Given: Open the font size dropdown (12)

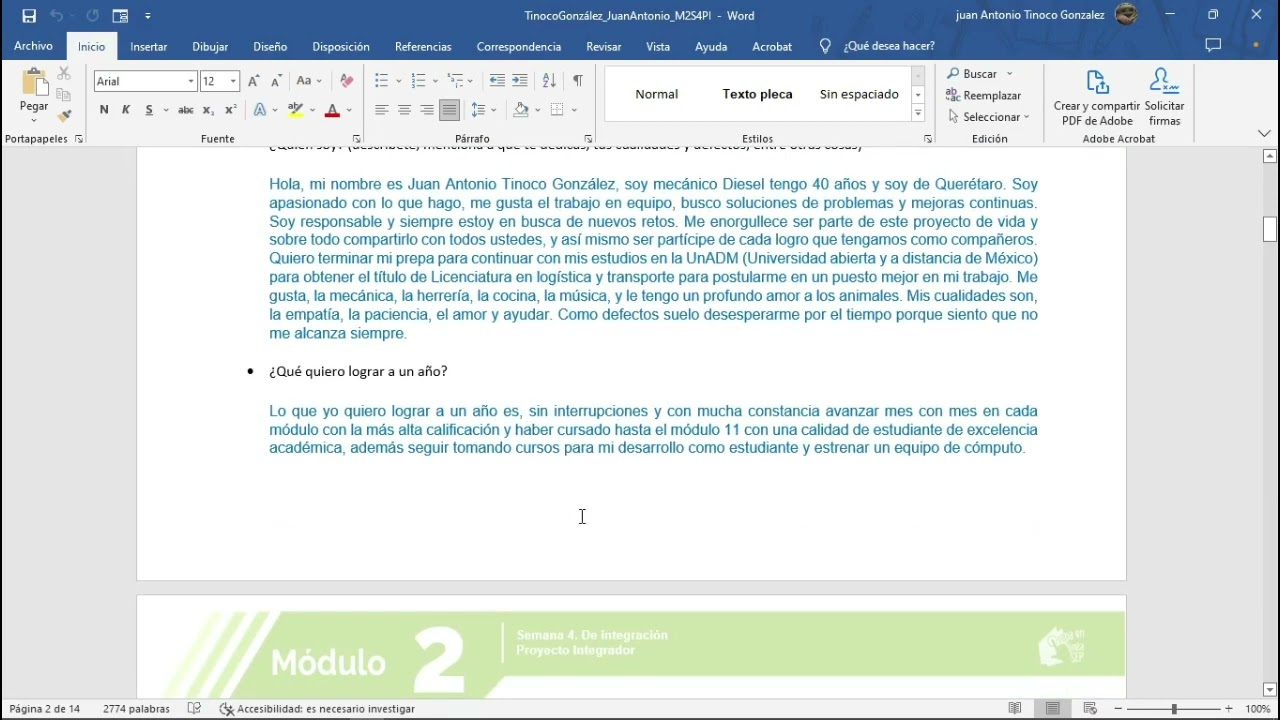Looking at the screenshot, I should (x=233, y=81).
